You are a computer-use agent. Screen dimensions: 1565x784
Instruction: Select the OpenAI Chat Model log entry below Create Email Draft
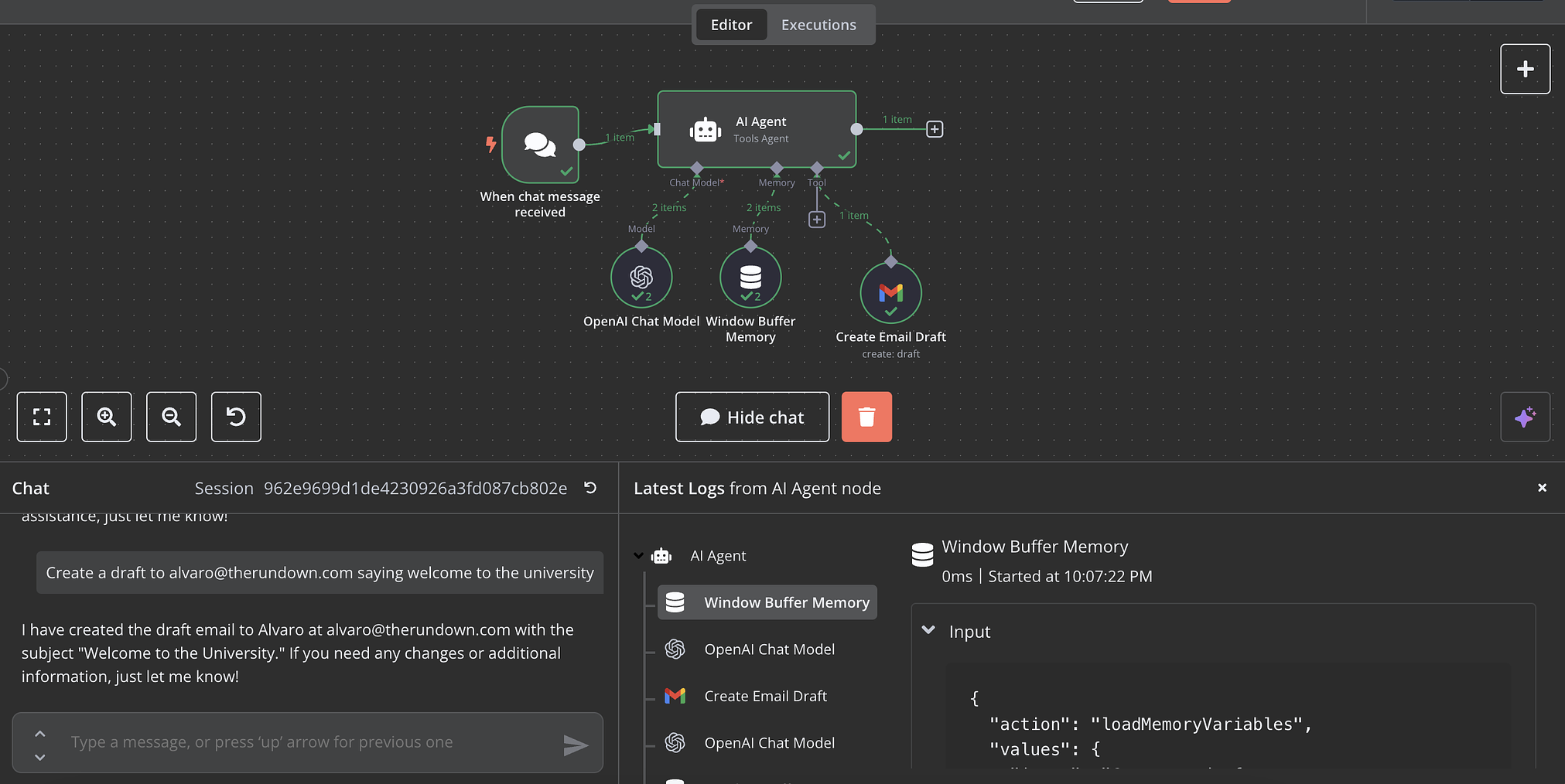pyautogui.click(x=750, y=743)
